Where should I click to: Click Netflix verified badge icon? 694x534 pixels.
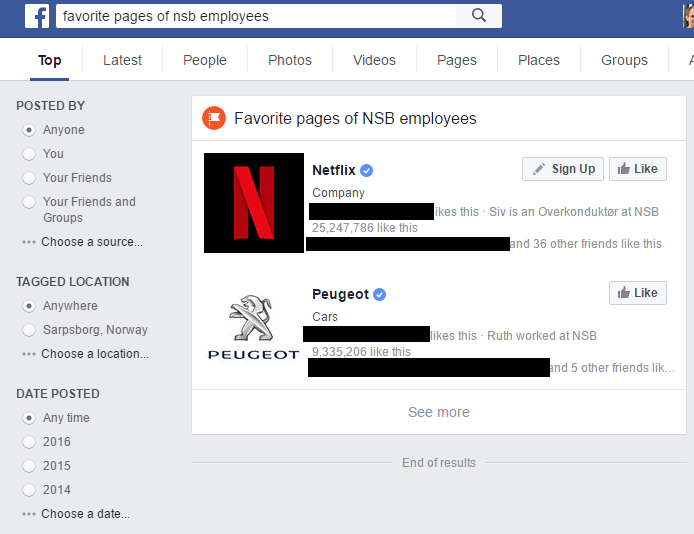(366, 170)
